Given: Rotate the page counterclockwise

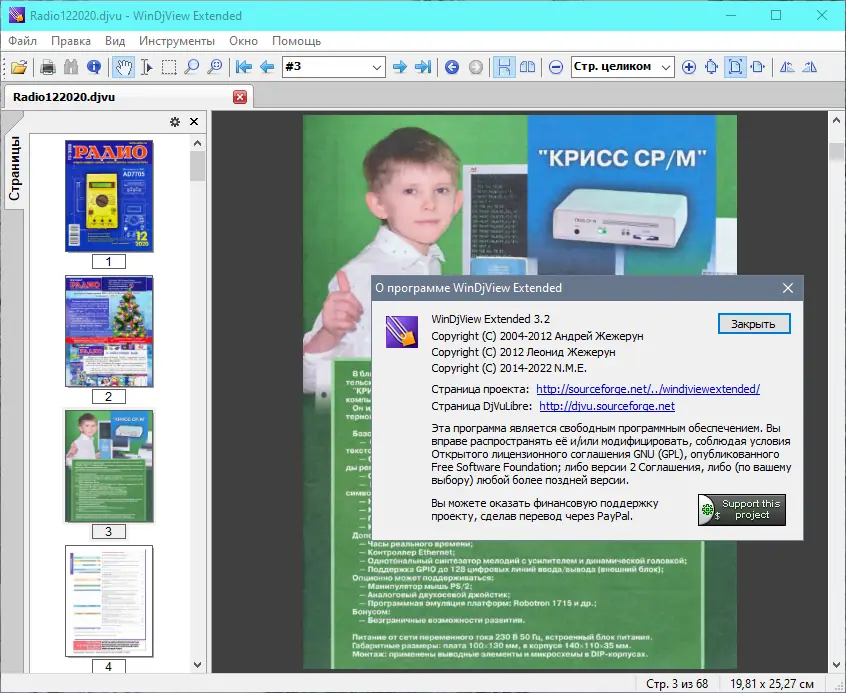Looking at the screenshot, I should (x=787, y=67).
